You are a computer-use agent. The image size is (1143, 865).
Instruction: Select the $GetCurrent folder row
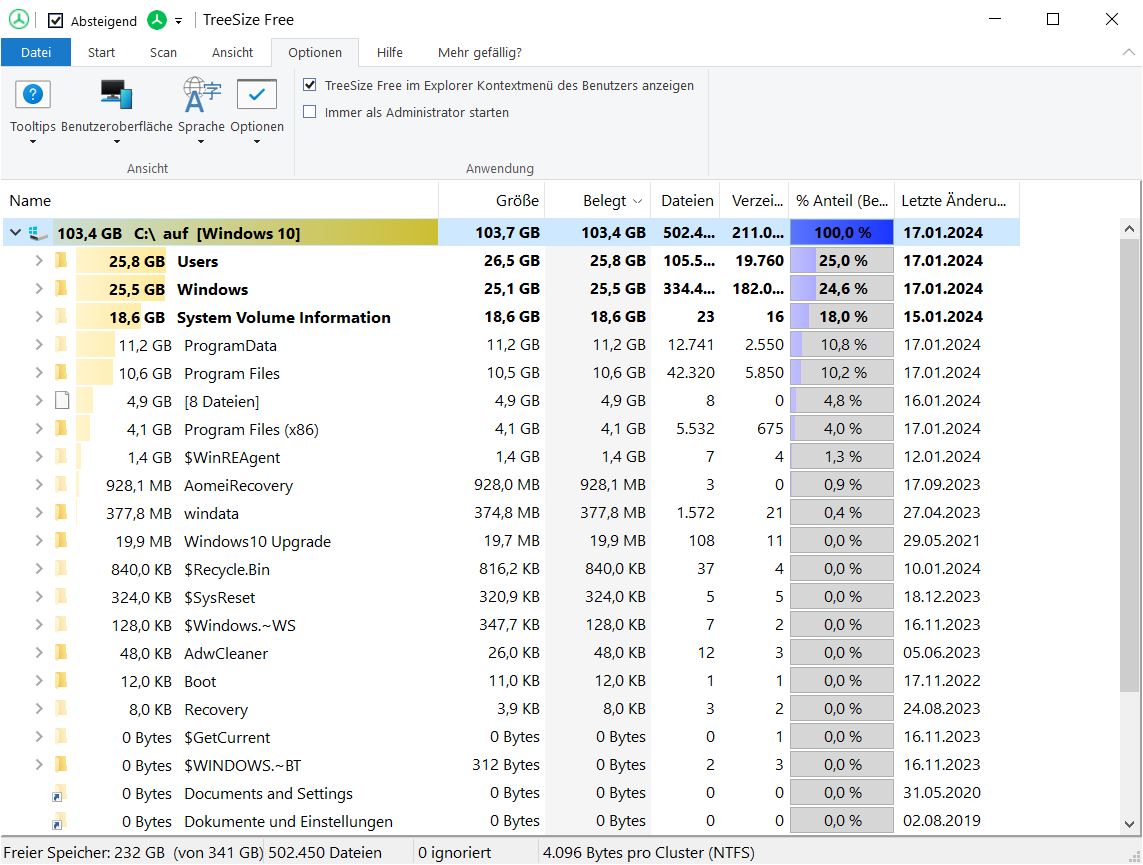pos(510,737)
